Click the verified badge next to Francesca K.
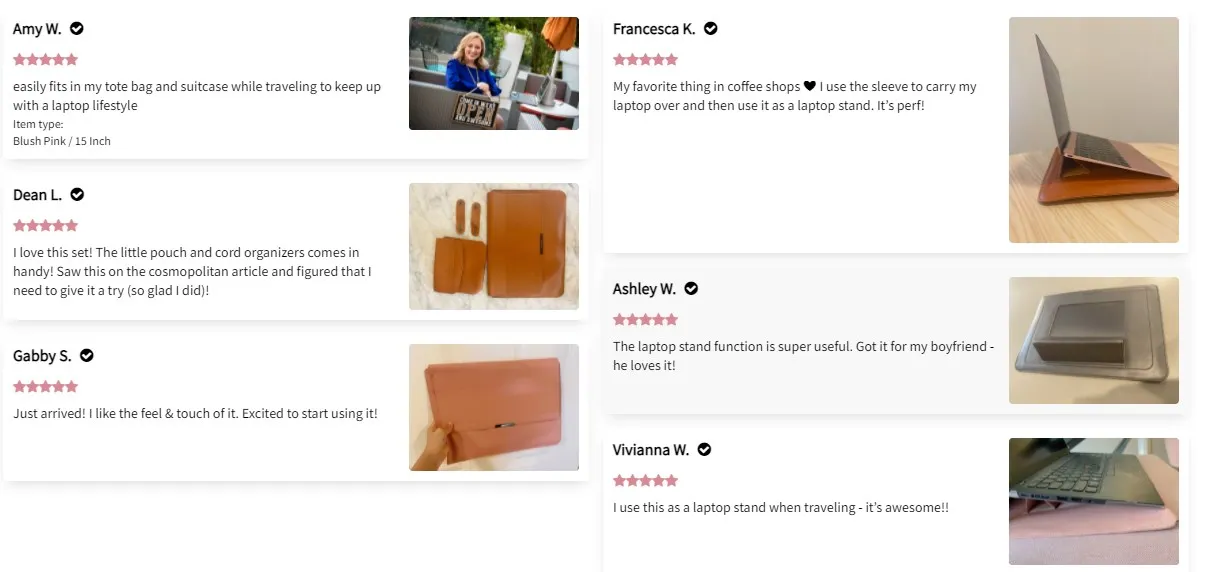1222x572 pixels. click(711, 29)
